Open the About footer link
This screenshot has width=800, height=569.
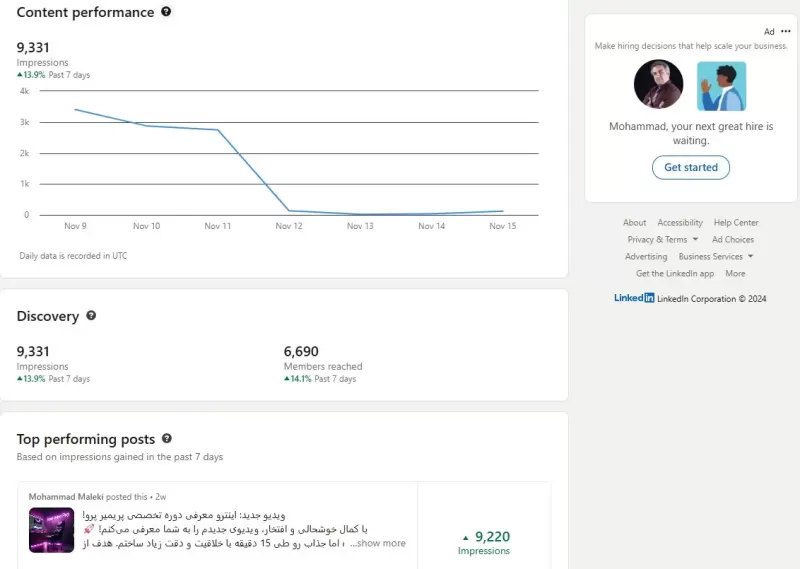tap(634, 222)
